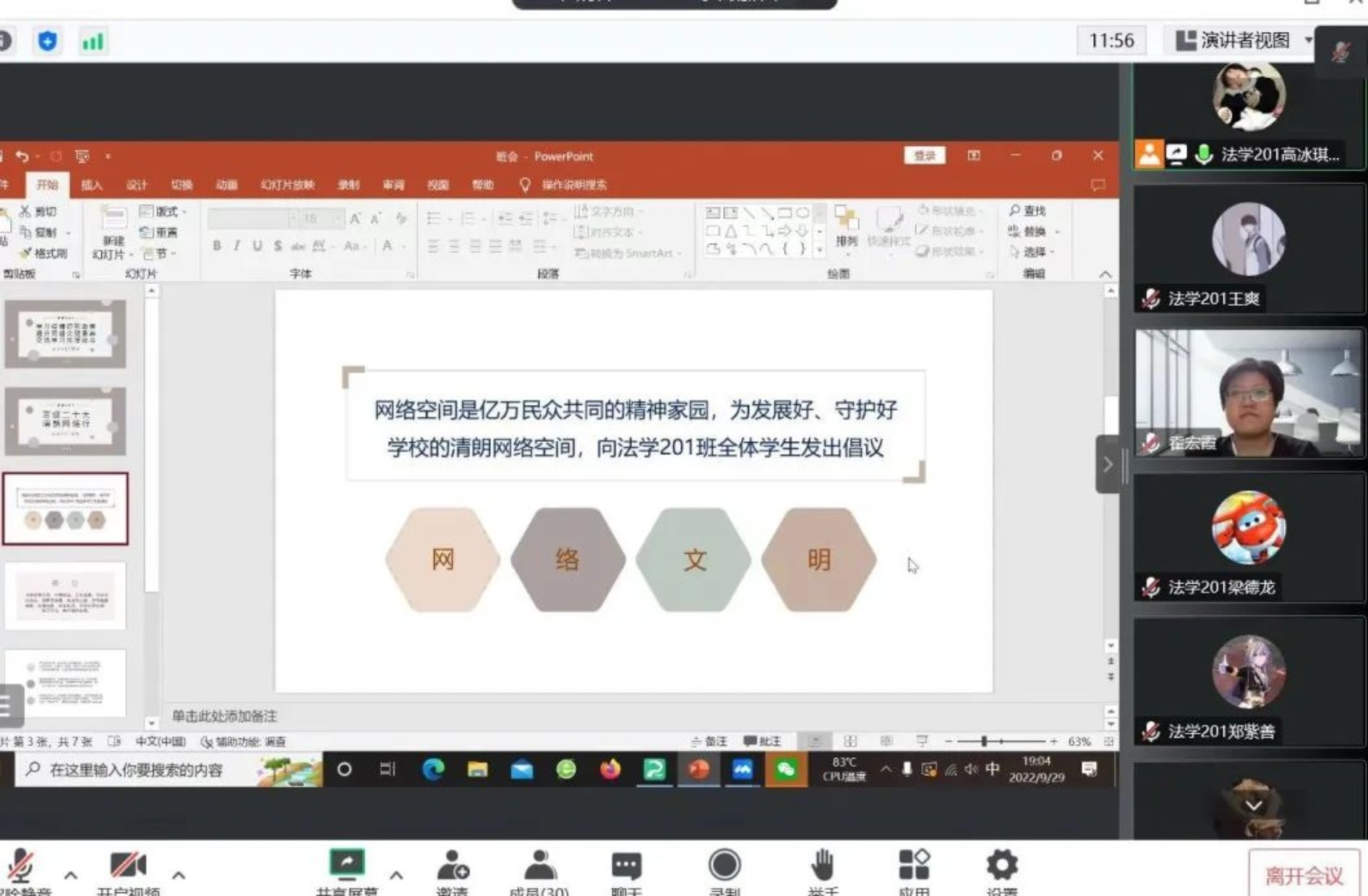Open meeting settings gear icon
1368x896 pixels.
click(x=1001, y=866)
